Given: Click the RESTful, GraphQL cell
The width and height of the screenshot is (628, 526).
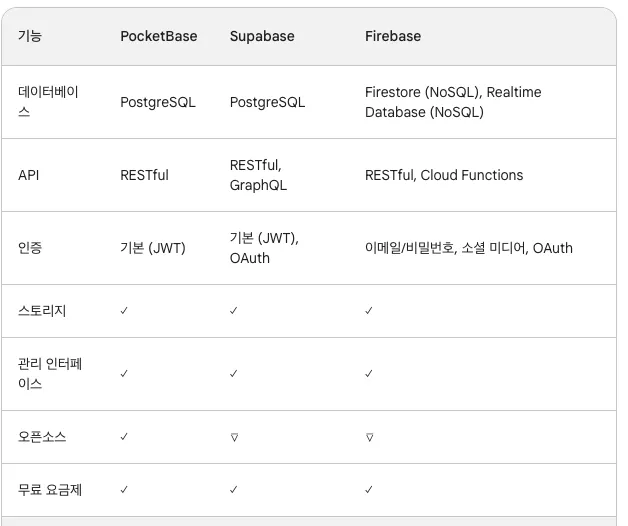Looking at the screenshot, I should click(x=258, y=175).
